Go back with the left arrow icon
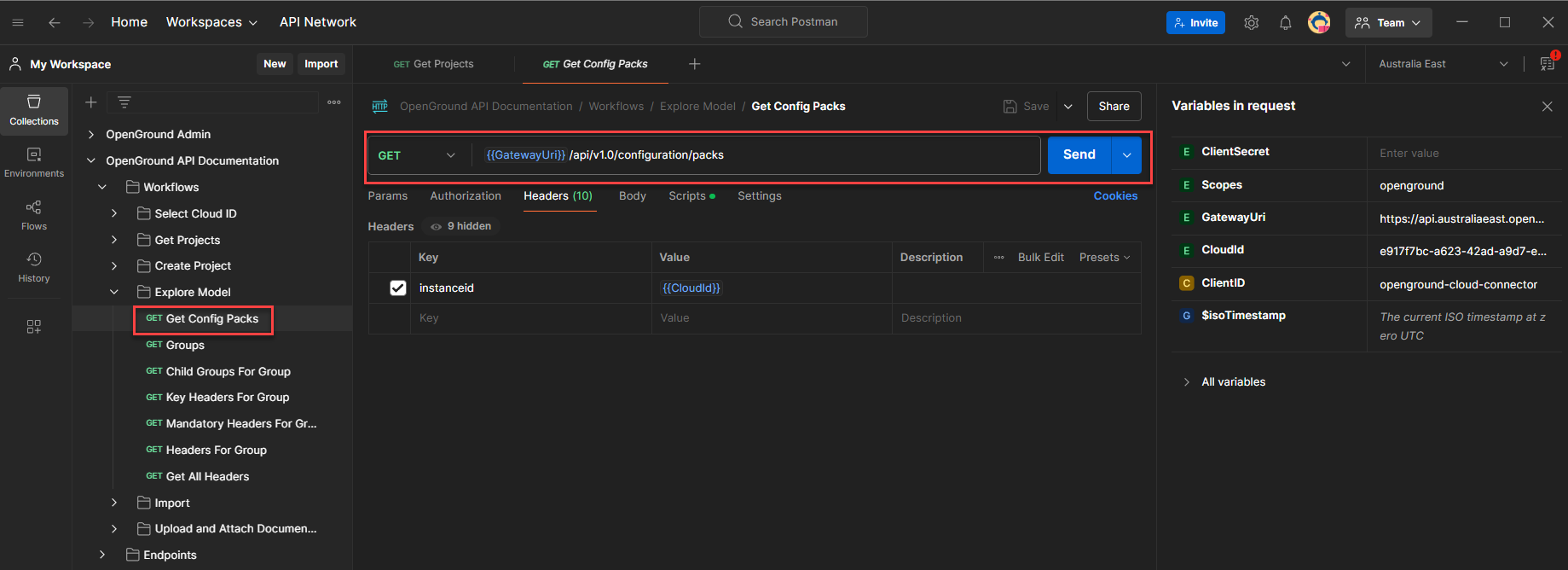The width and height of the screenshot is (1568, 570). [55, 22]
